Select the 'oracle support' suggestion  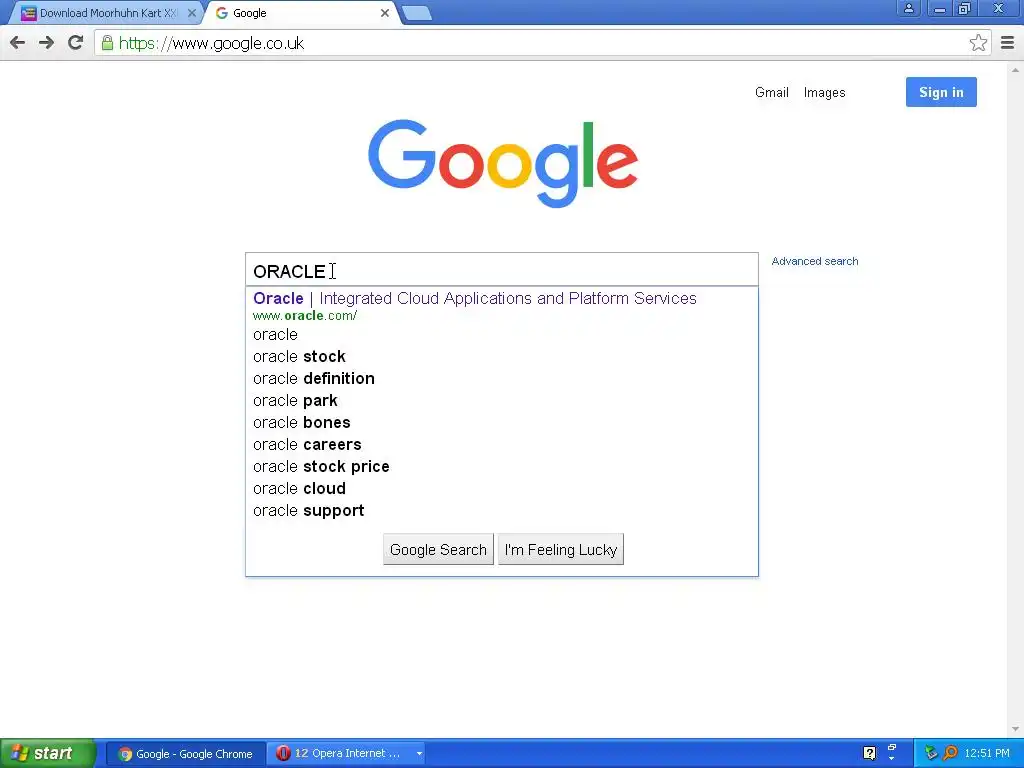tap(502, 511)
